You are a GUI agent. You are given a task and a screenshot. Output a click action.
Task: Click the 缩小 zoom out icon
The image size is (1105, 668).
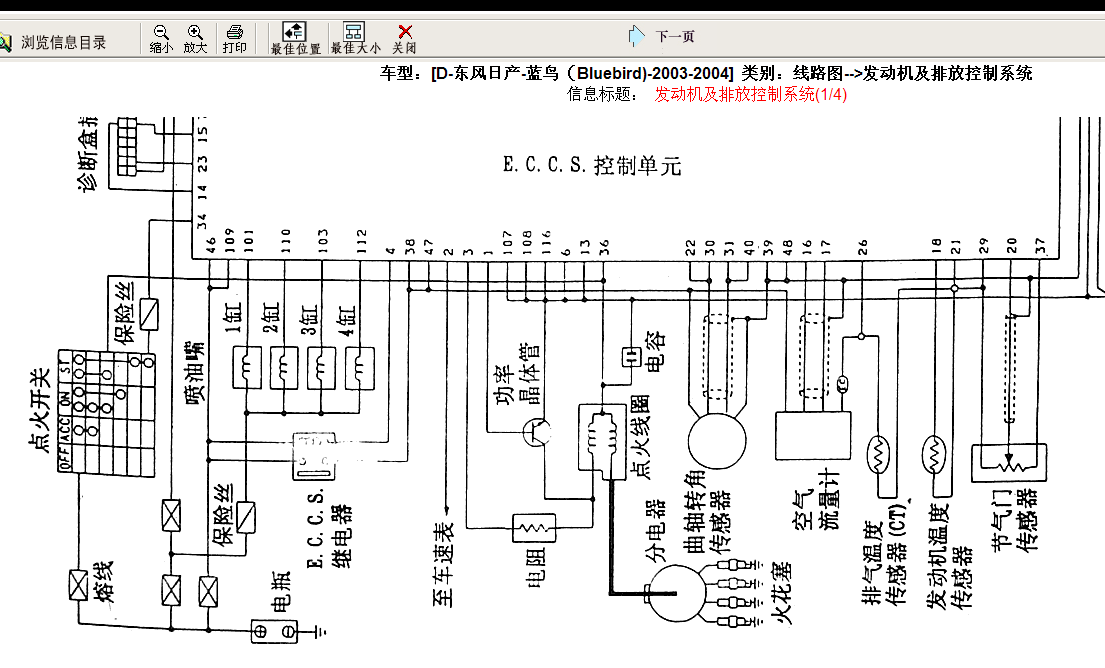click(x=161, y=32)
